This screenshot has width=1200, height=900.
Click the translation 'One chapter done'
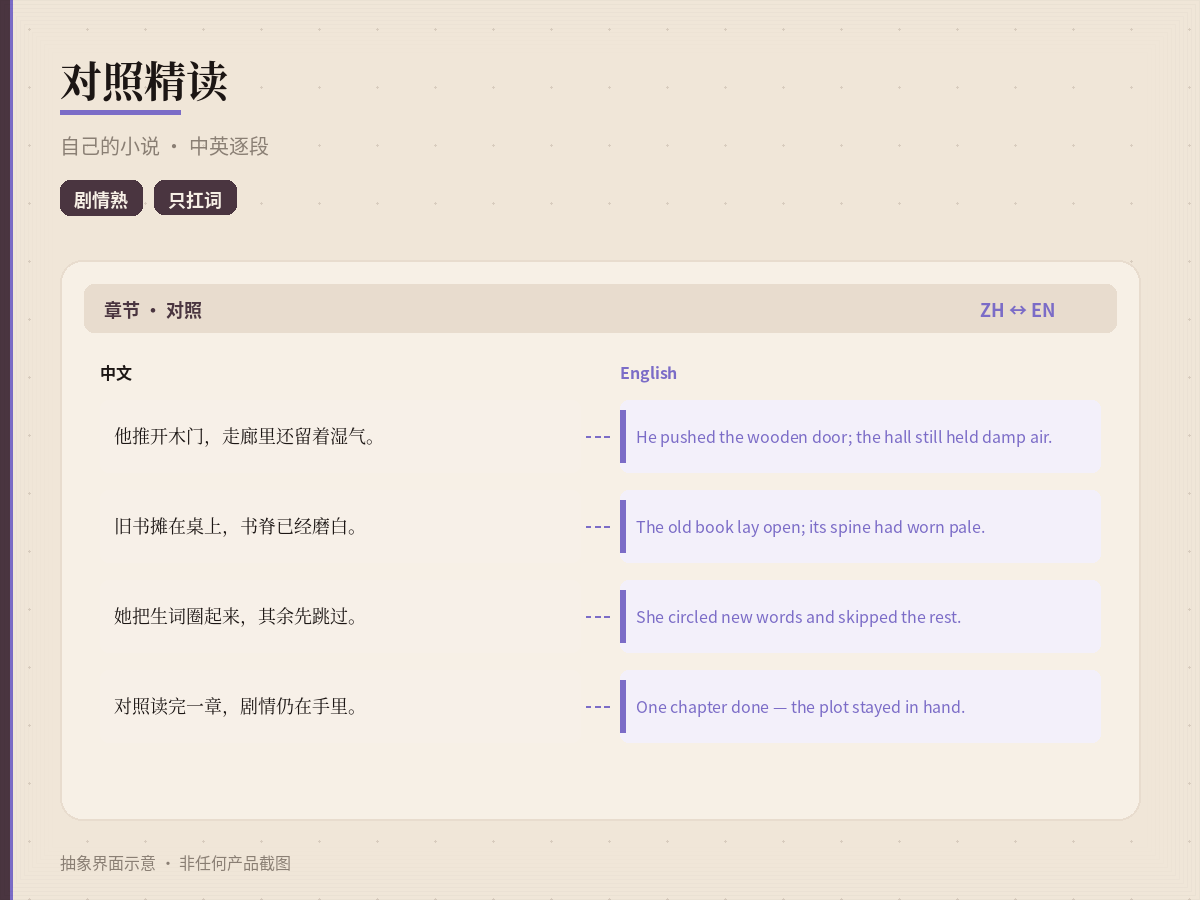(x=860, y=706)
